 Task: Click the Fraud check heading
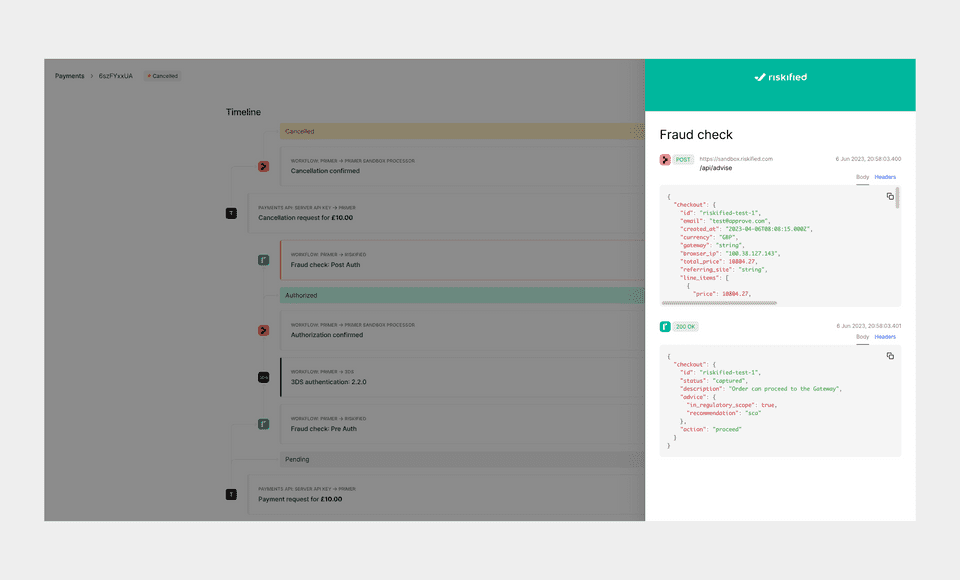(696, 135)
